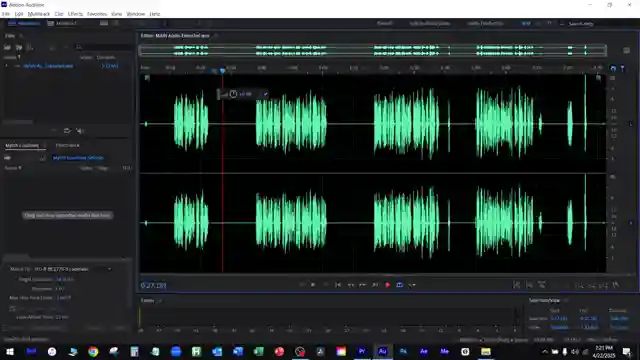Click the Selection start time value

pyautogui.click(x=559, y=318)
